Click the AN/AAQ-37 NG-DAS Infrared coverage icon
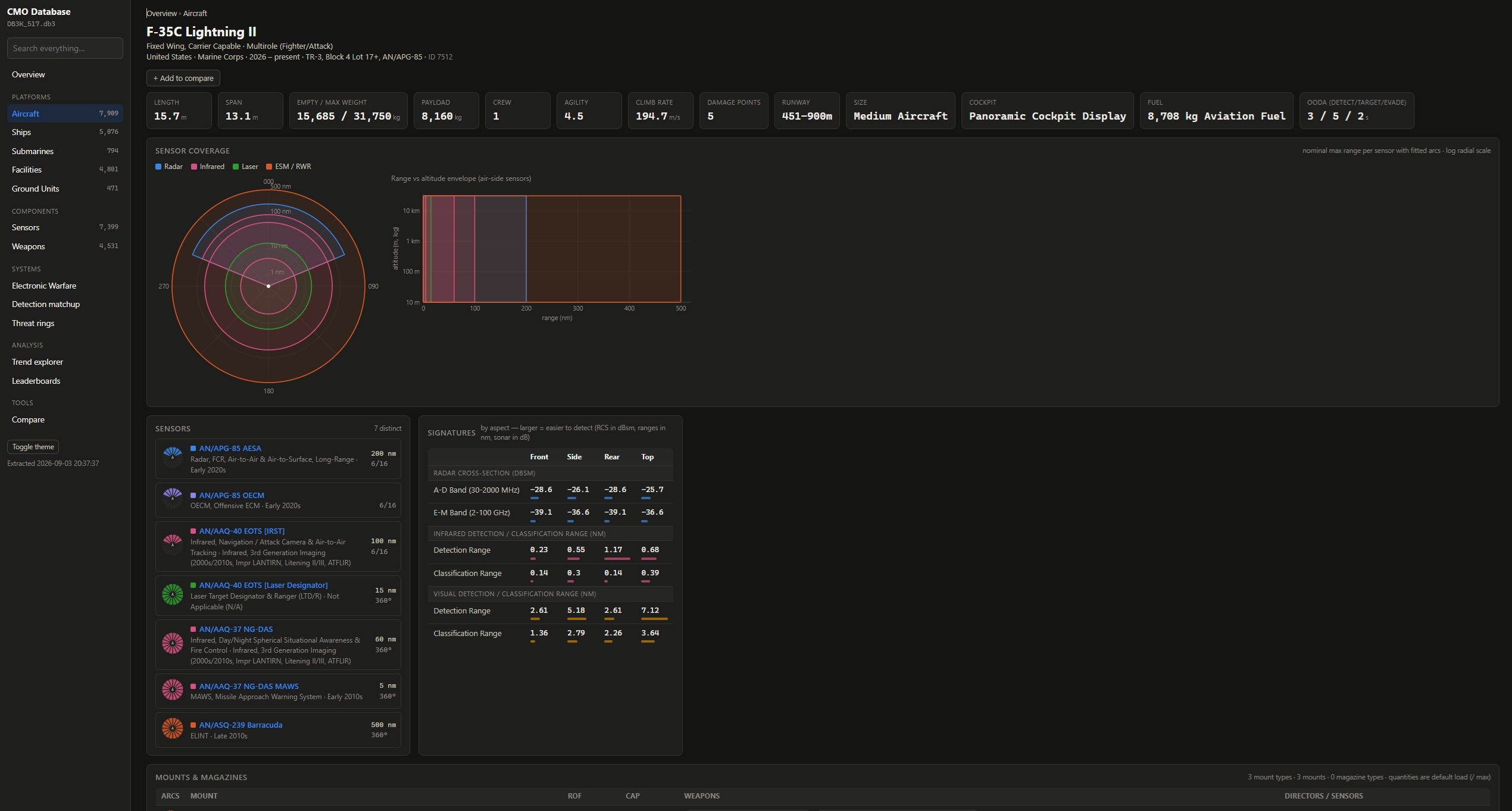Screen dimensions: 1512x811 coord(173,643)
